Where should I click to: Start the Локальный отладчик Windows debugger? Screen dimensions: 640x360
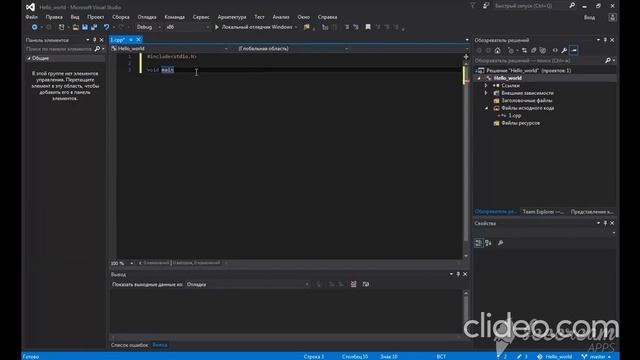pyautogui.click(x=253, y=27)
